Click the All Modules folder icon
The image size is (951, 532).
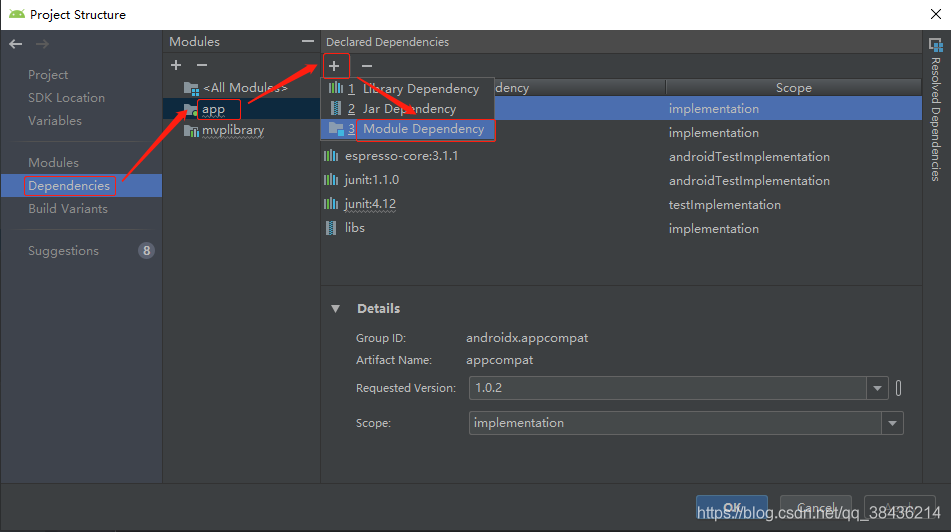tap(191, 89)
